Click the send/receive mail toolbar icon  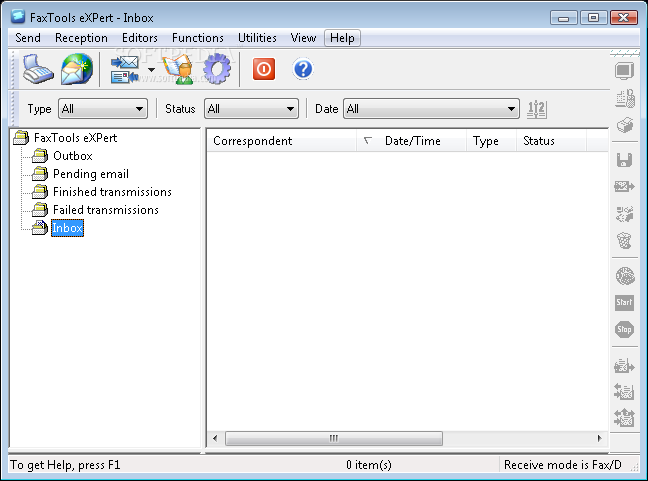pos(124,69)
